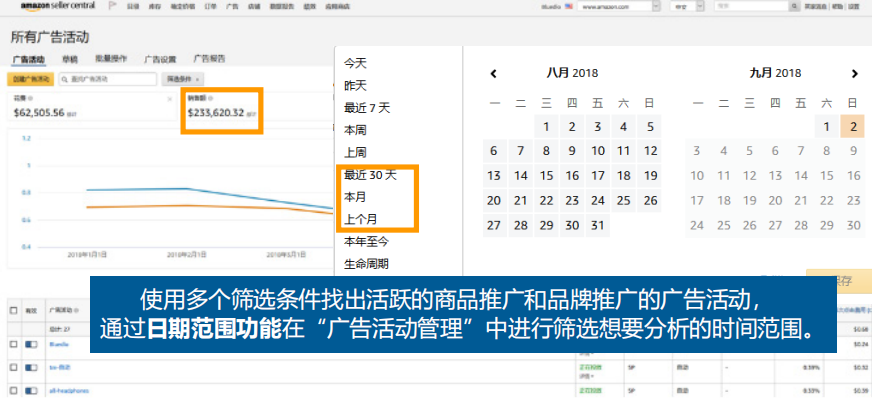Tick the checkbox for the Bianlie campaign

click(13, 344)
